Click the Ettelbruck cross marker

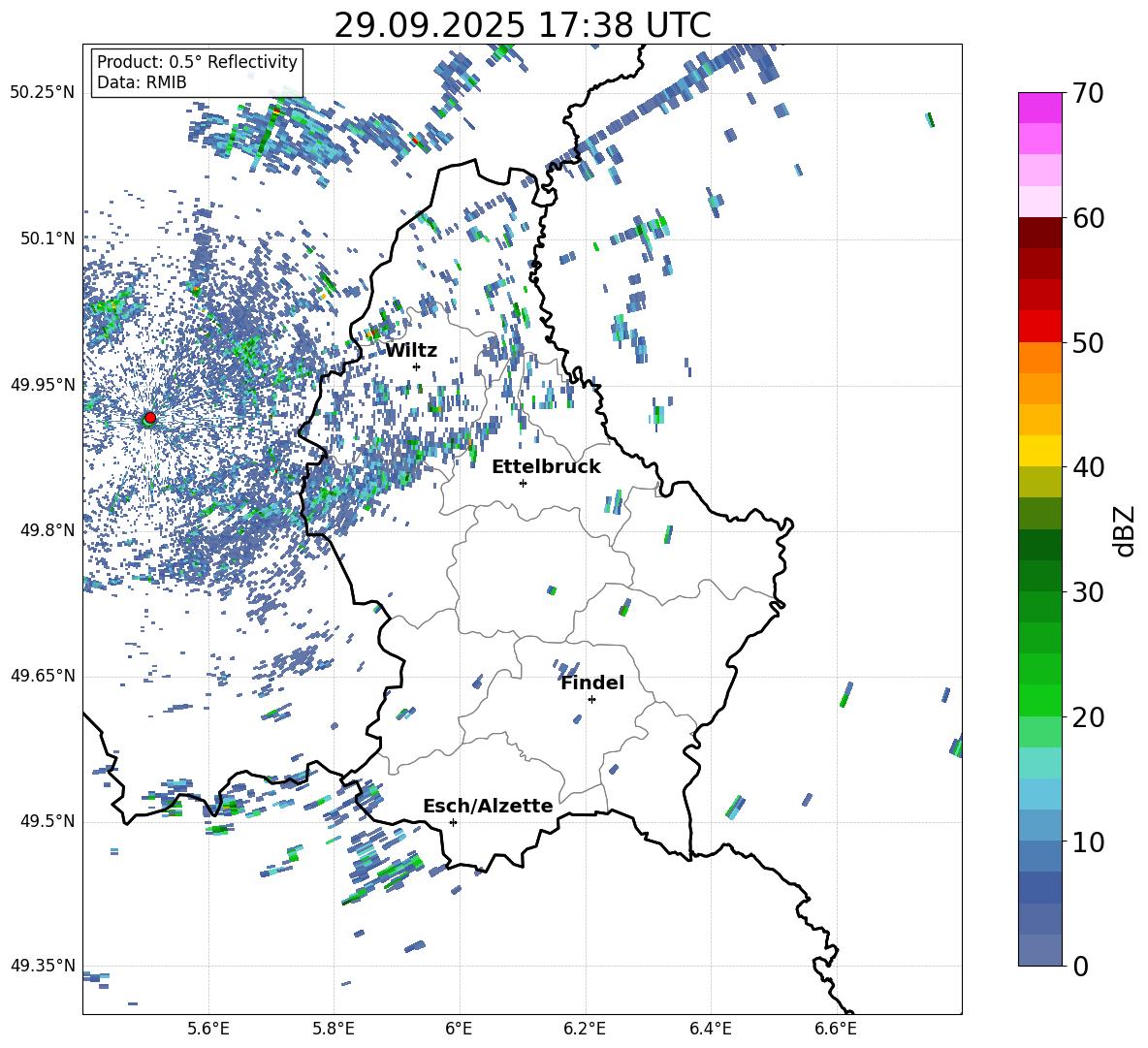(523, 483)
